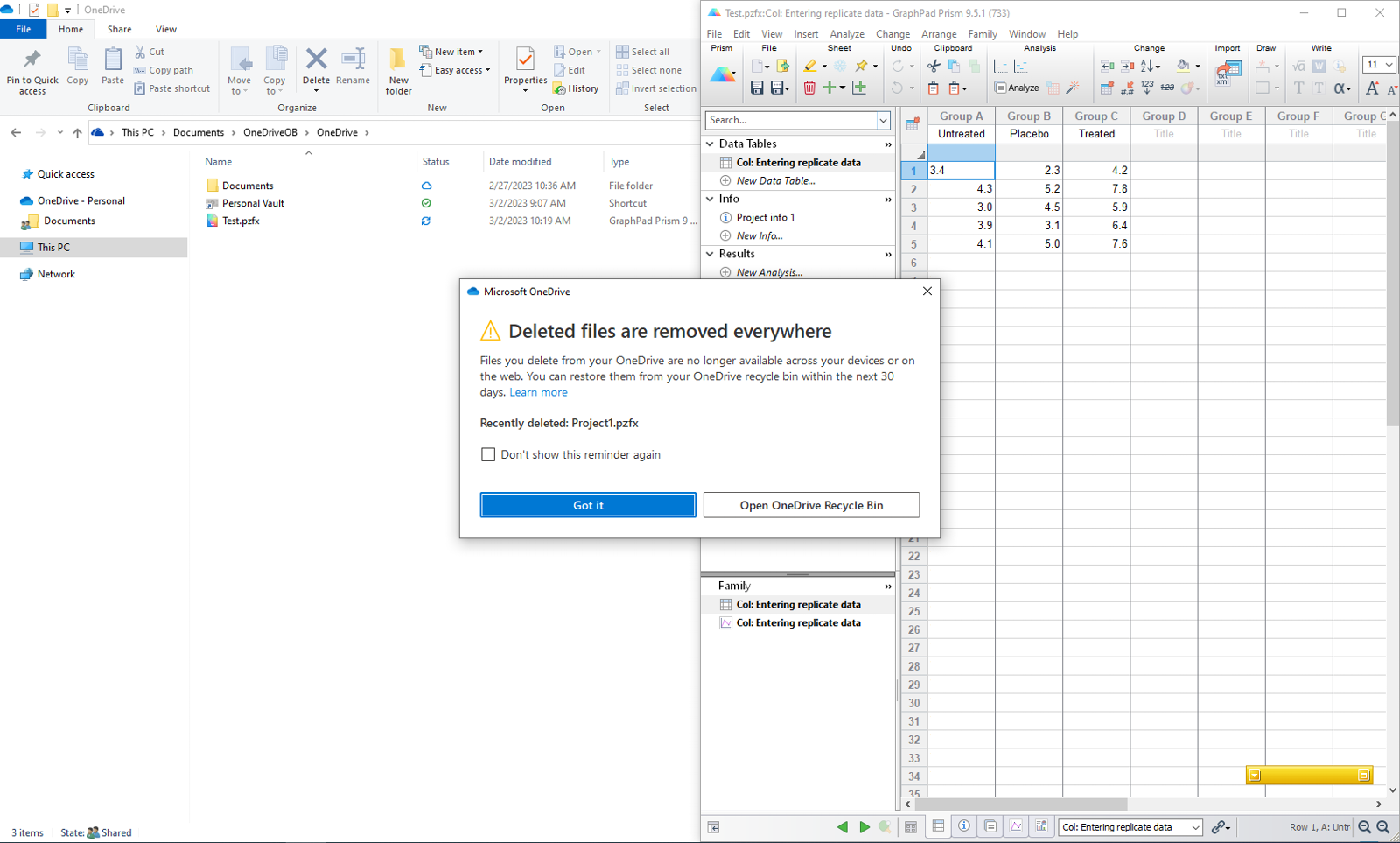Viewport: 1400px width, 843px height.
Task: Click the layout tab icon at bottom
Action: pyautogui.click(x=1041, y=826)
